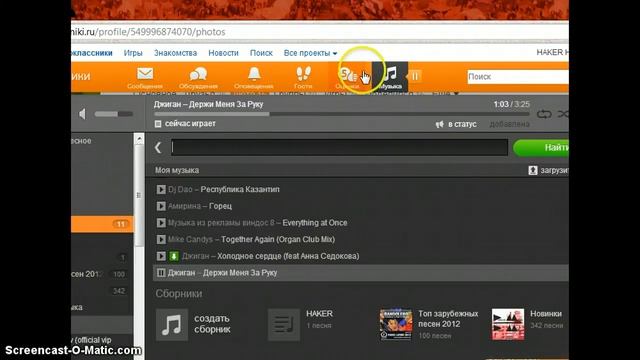Go back with the left chevron

pyautogui.click(x=158, y=147)
